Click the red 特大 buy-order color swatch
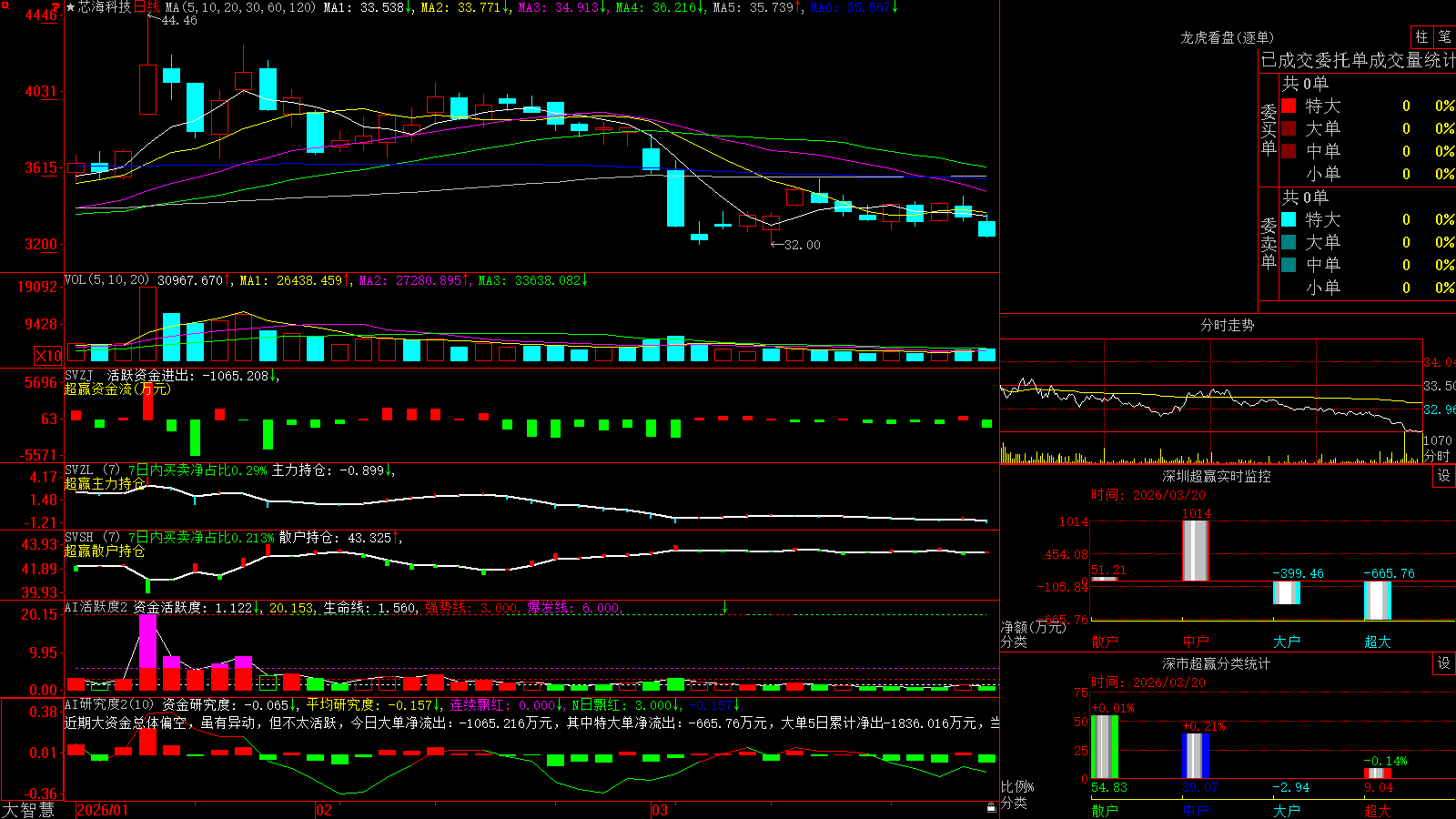This screenshot has height=819, width=1456. click(x=1289, y=106)
